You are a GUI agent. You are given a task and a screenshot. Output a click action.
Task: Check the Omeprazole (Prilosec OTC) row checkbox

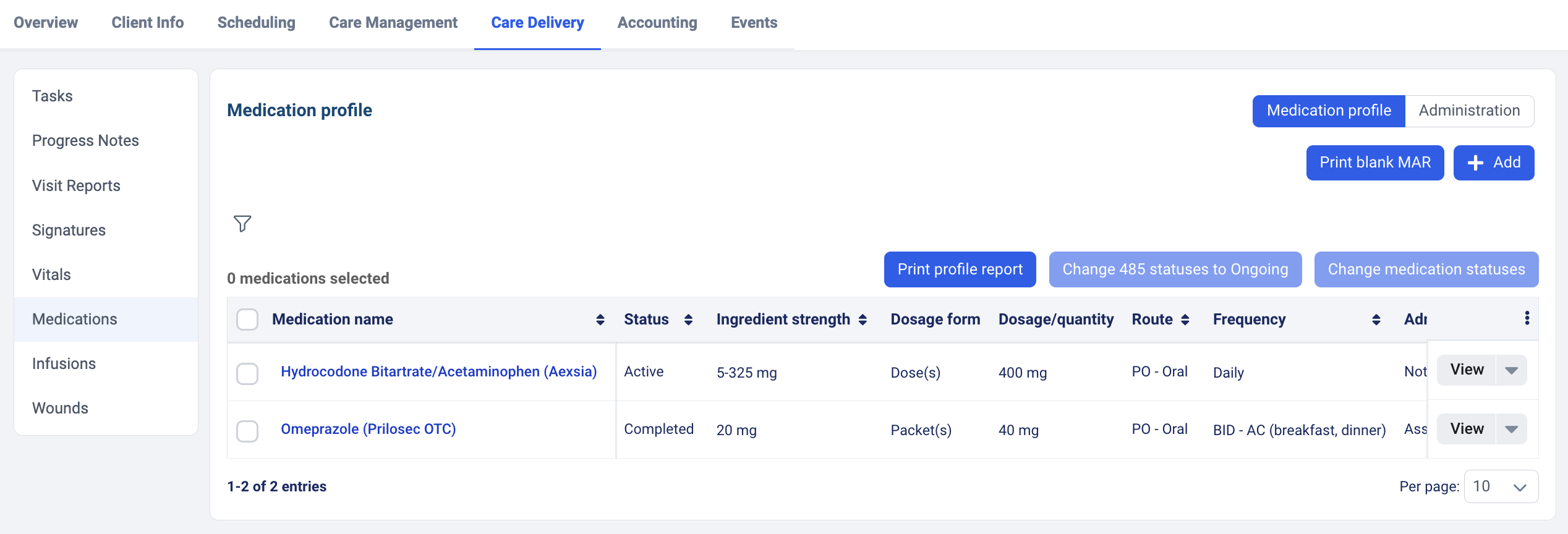coord(247,431)
